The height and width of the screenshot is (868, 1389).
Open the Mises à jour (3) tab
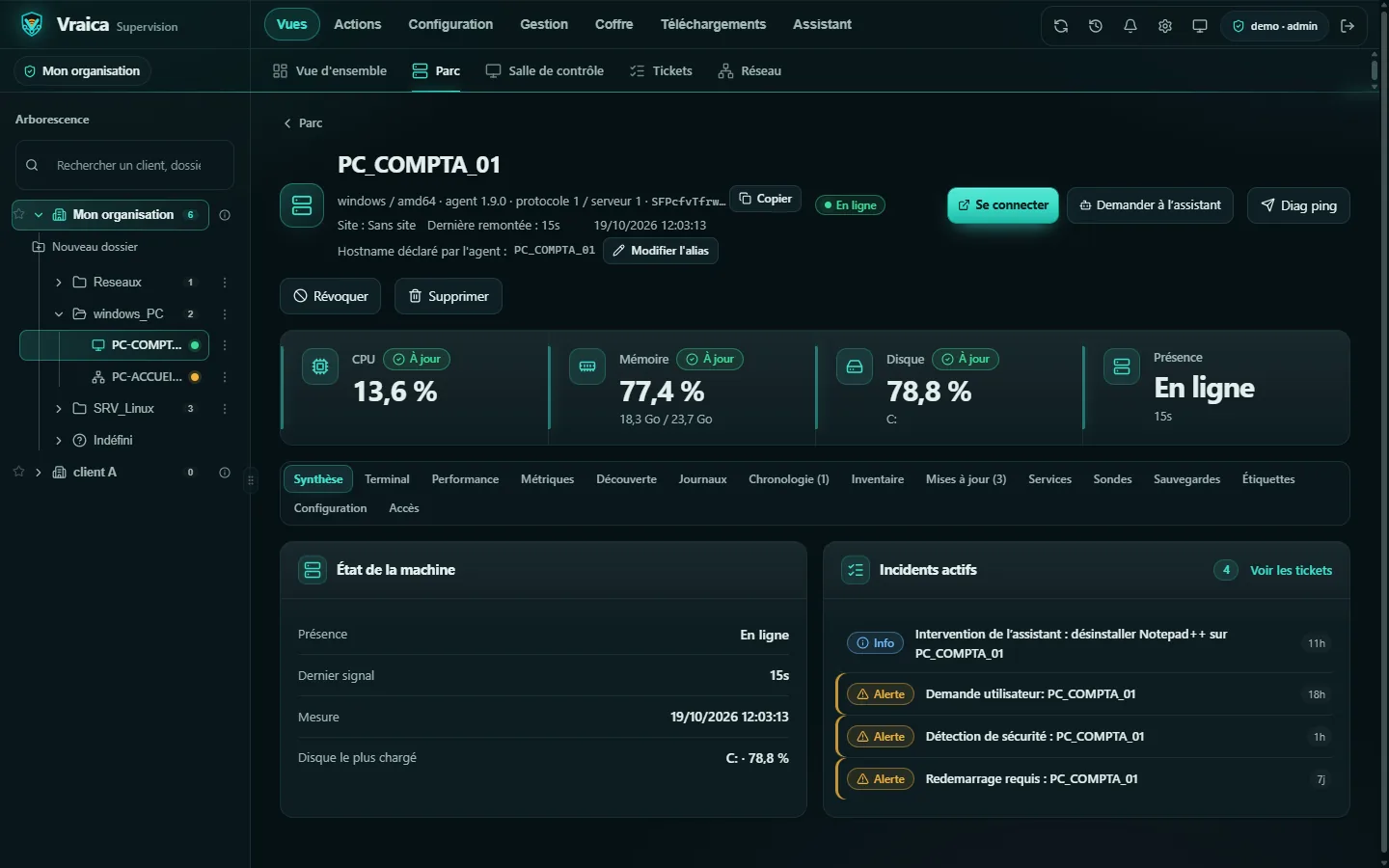(x=966, y=479)
